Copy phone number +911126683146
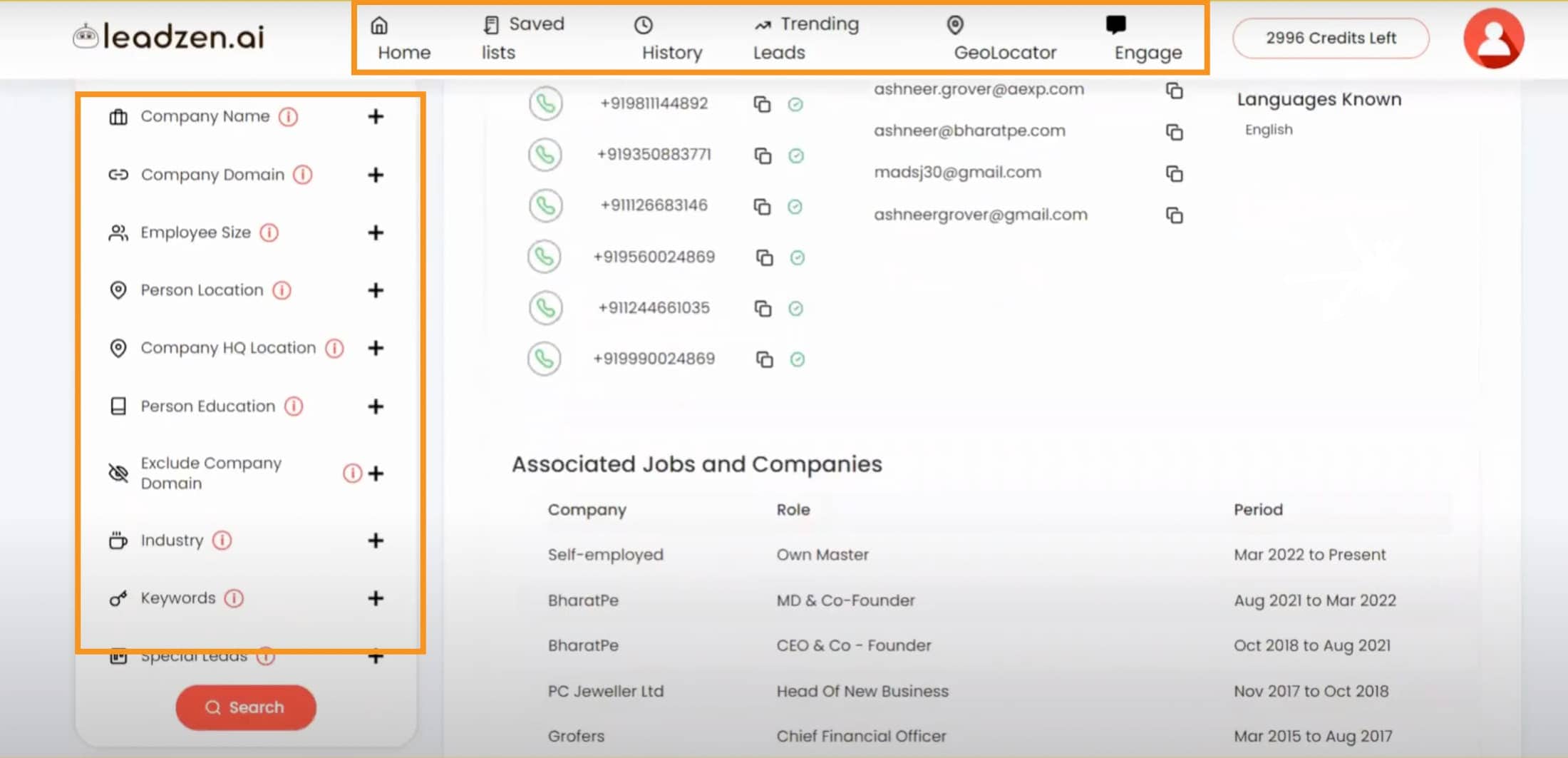The width and height of the screenshot is (1568, 758). (762, 207)
